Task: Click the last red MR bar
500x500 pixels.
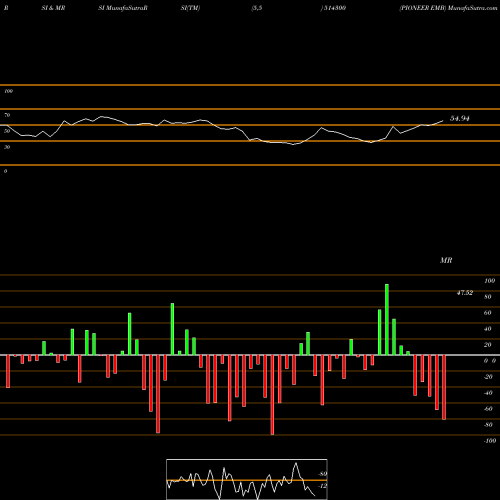Action: point(444,387)
